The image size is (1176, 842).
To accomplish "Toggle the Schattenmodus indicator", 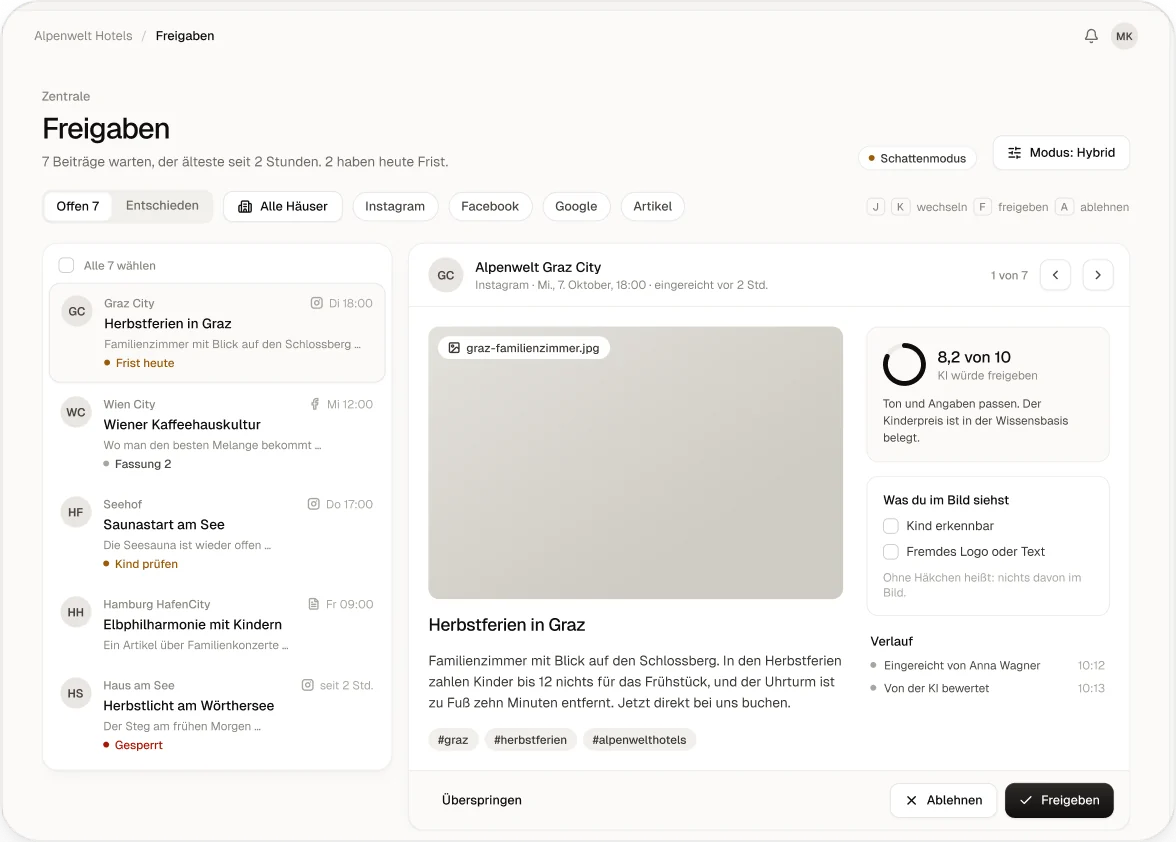I will [917, 158].
